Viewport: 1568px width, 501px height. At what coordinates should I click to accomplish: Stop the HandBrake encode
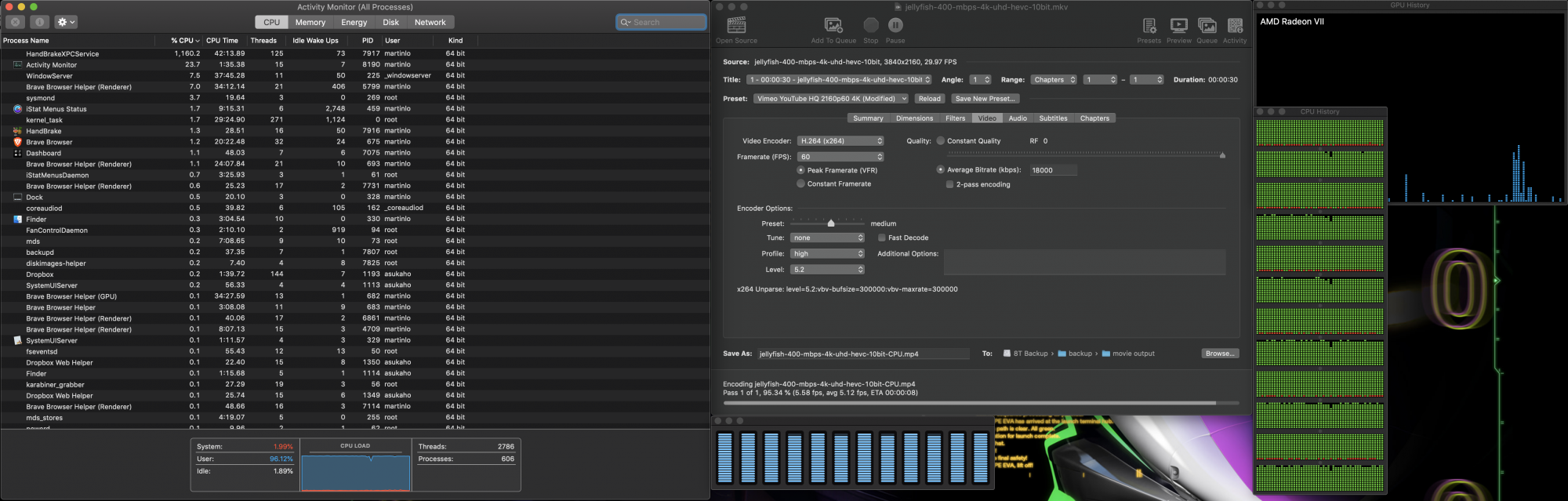pyautogui.click(x=871, y=25)
